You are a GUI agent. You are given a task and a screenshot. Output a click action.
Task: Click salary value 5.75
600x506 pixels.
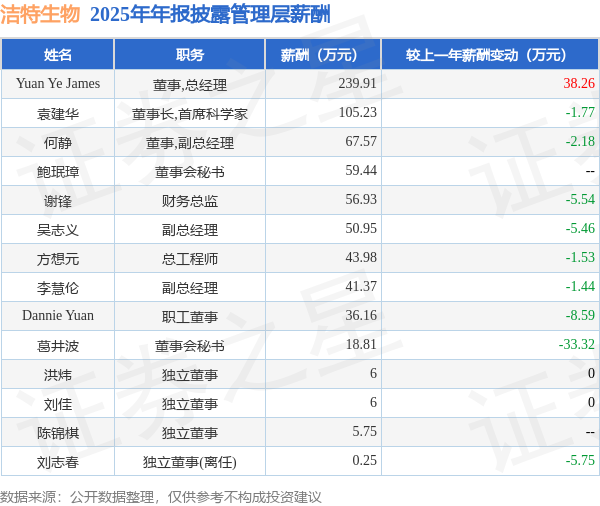coord(364,432)
